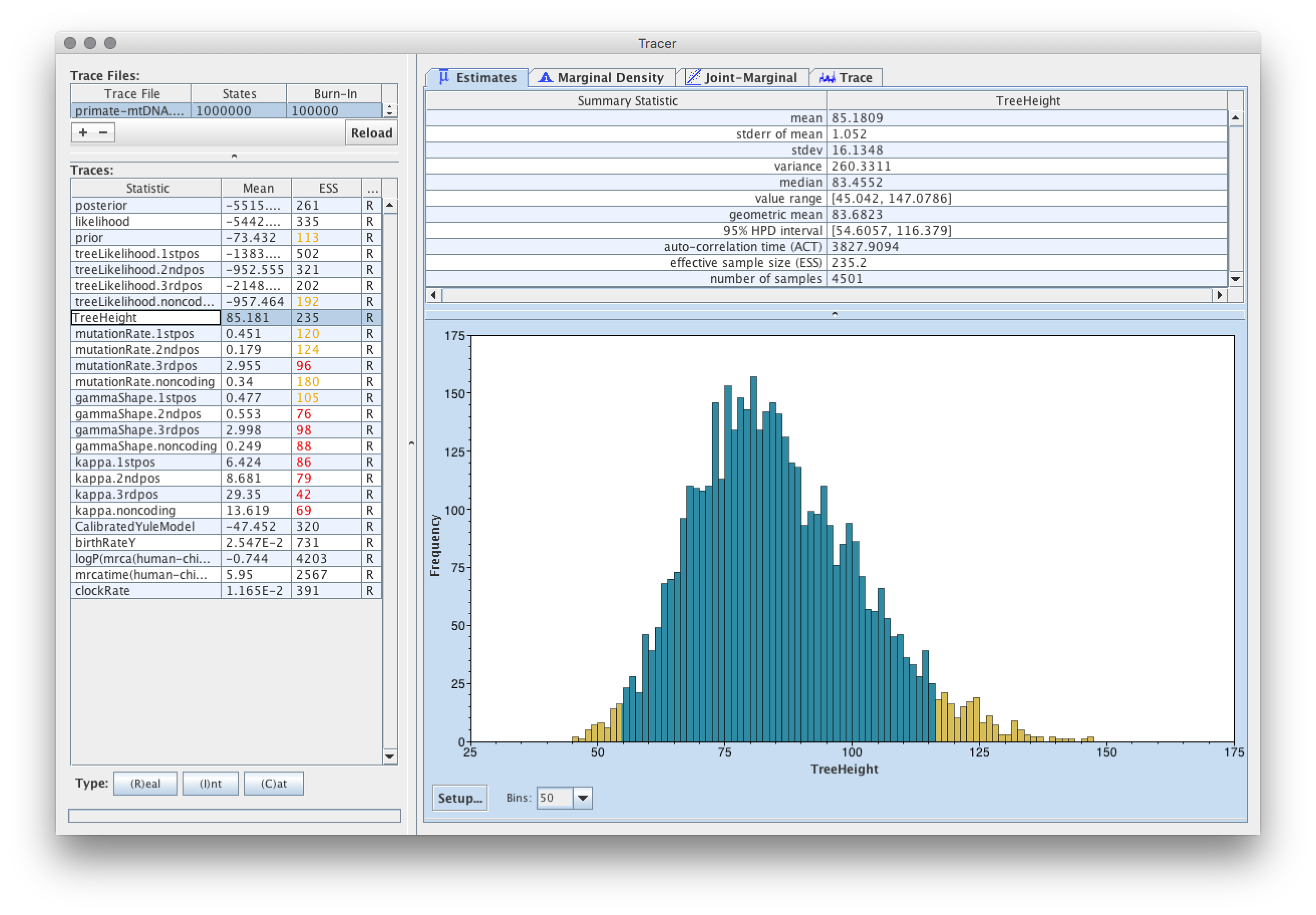This screenshot has width=1316, height=915.
Task: Click the Marginal Density tab icon
Action: pos(545,77)
